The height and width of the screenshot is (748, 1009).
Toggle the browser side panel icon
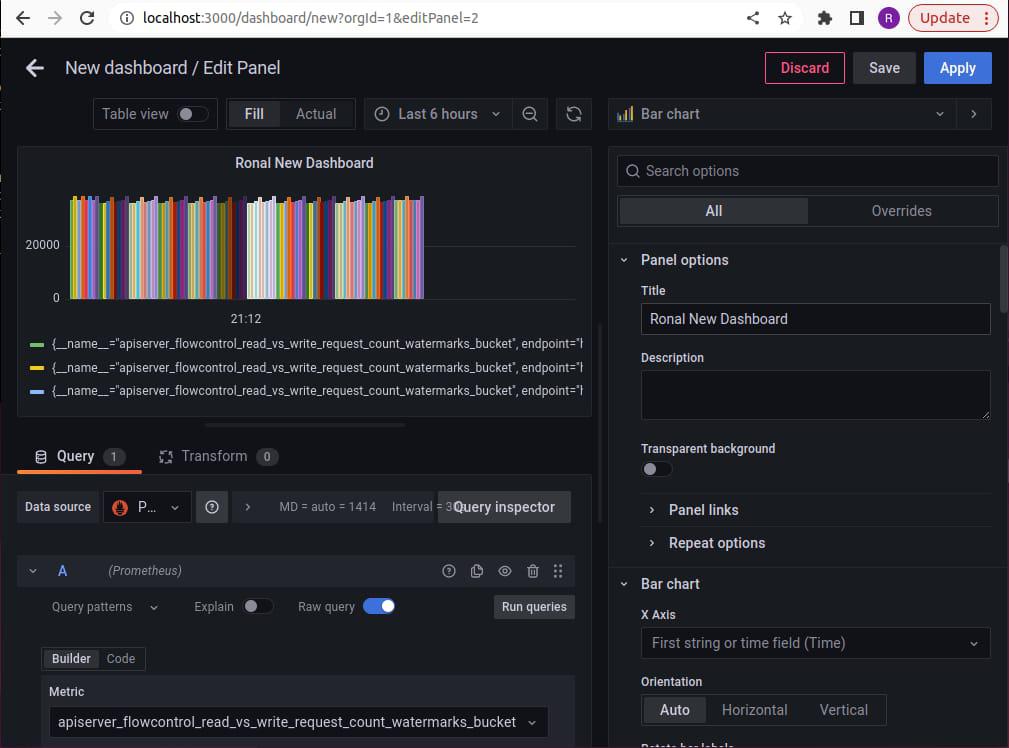[x=856, y=18]
